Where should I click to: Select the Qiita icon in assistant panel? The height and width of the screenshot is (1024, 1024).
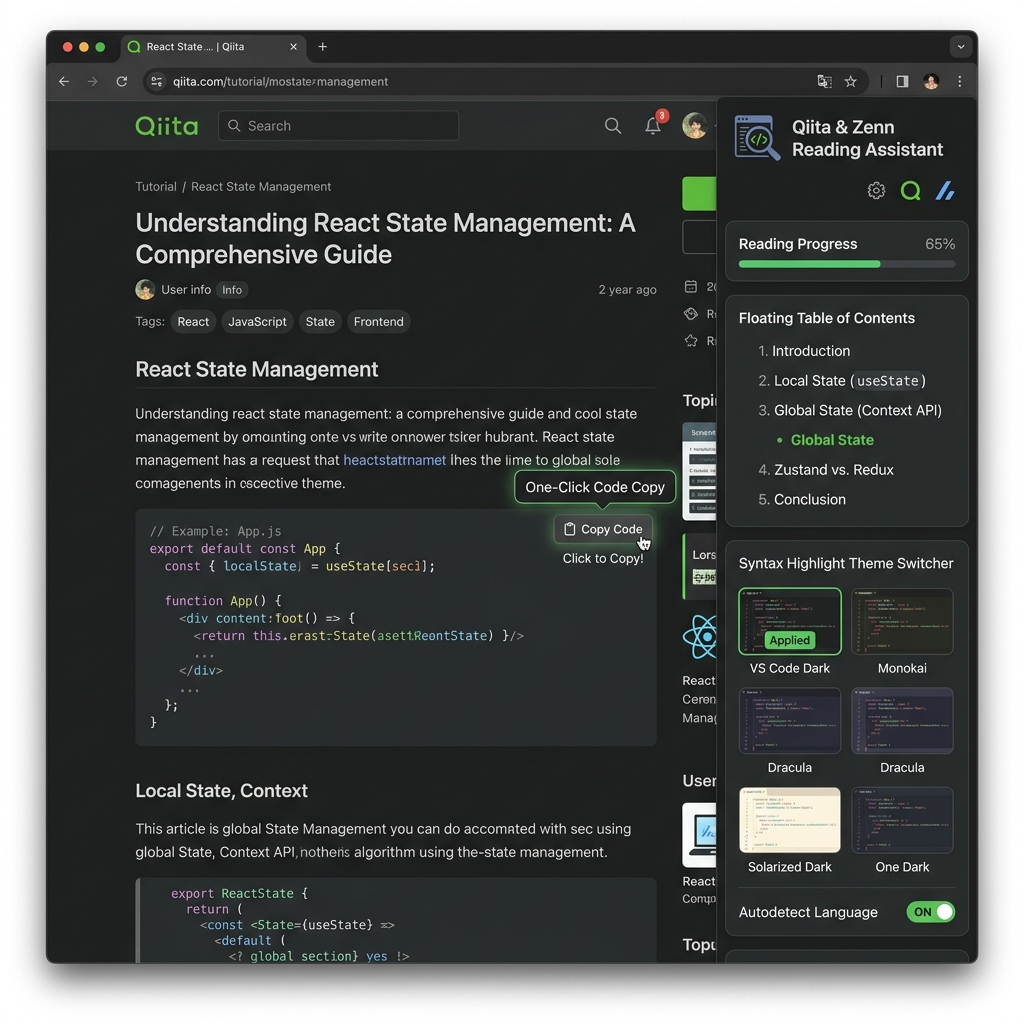pos(910,191)
